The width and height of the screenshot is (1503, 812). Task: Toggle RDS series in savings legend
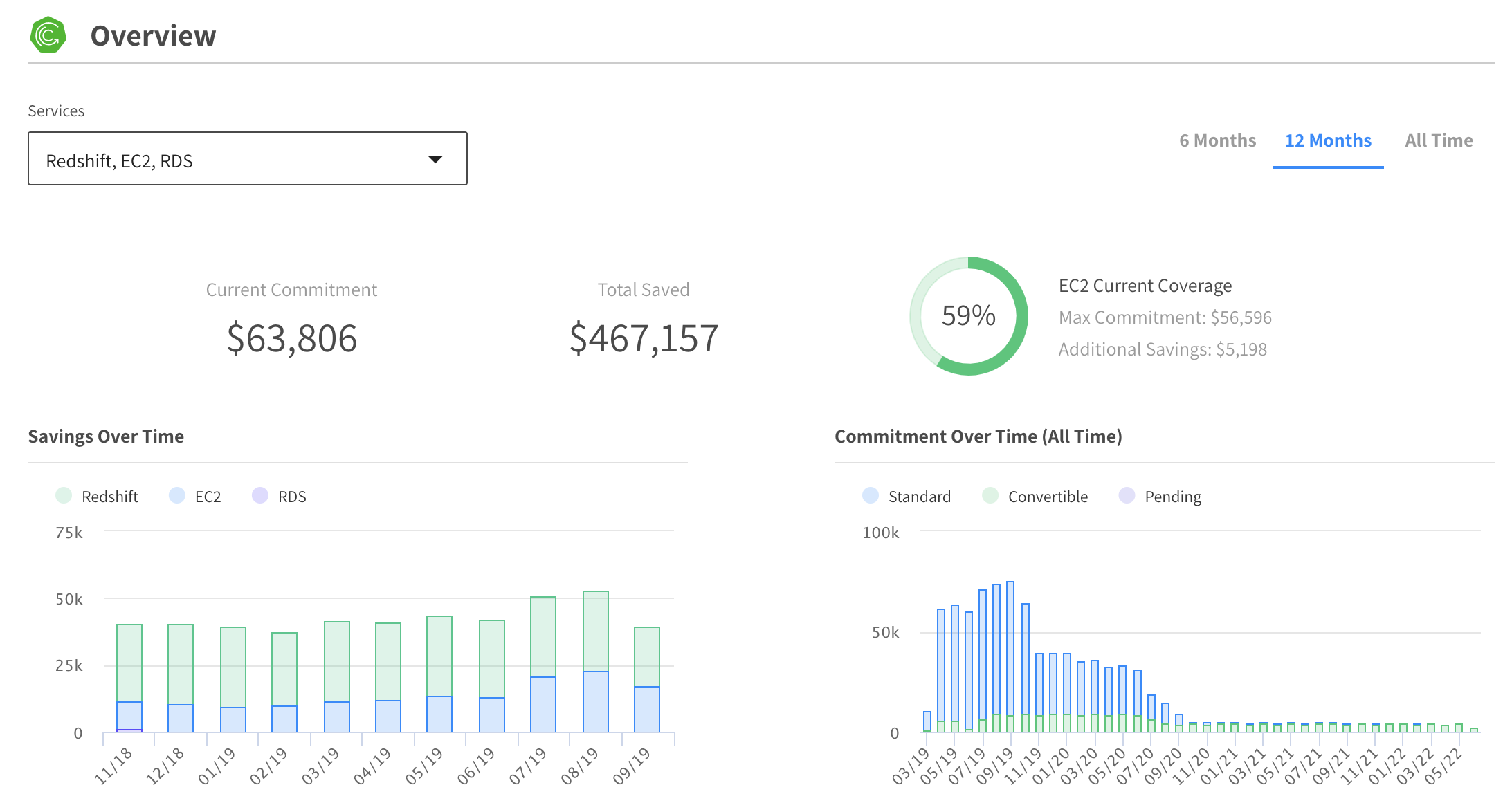tap(291, 497)
